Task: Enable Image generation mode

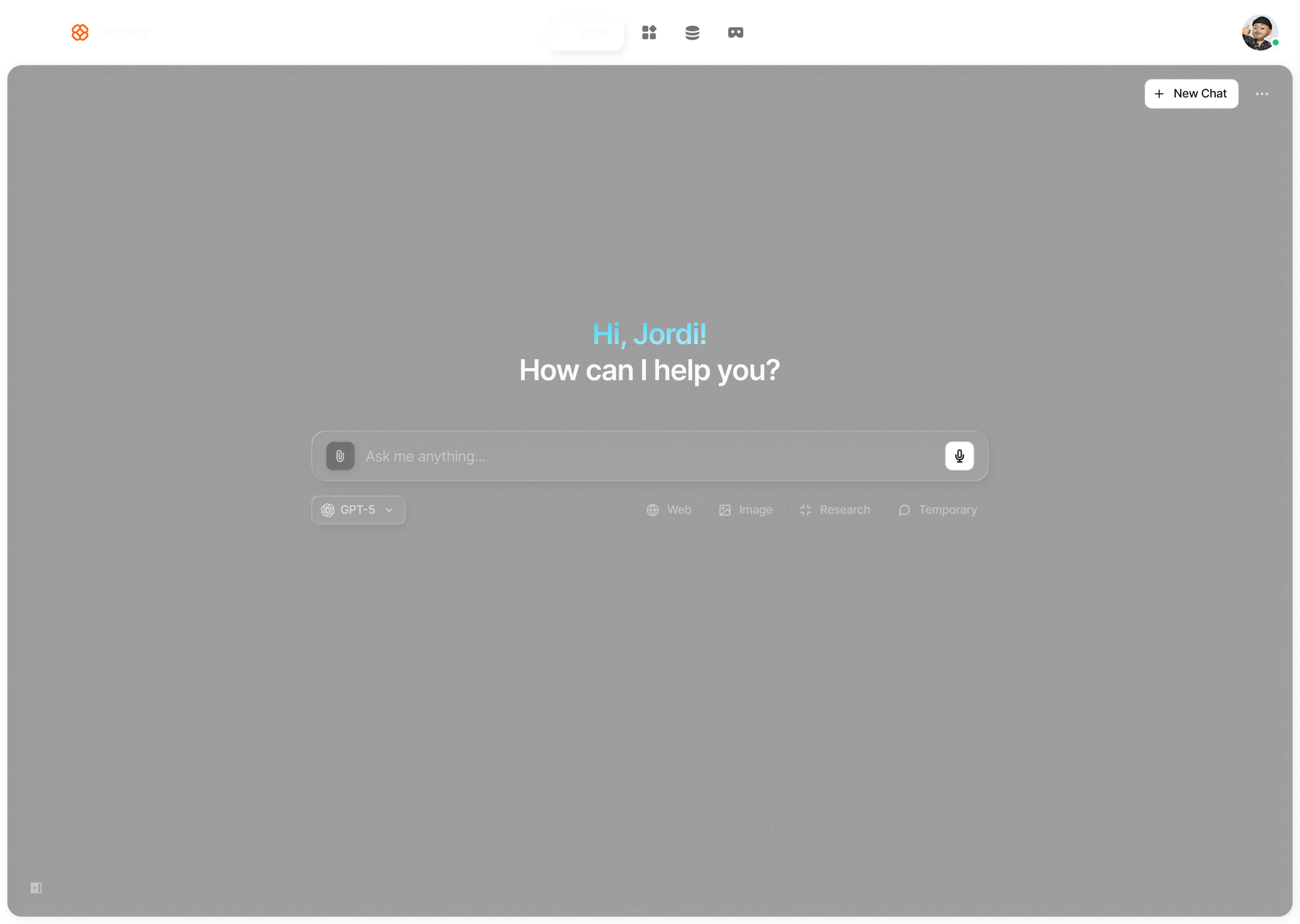Action: (746, 510)
